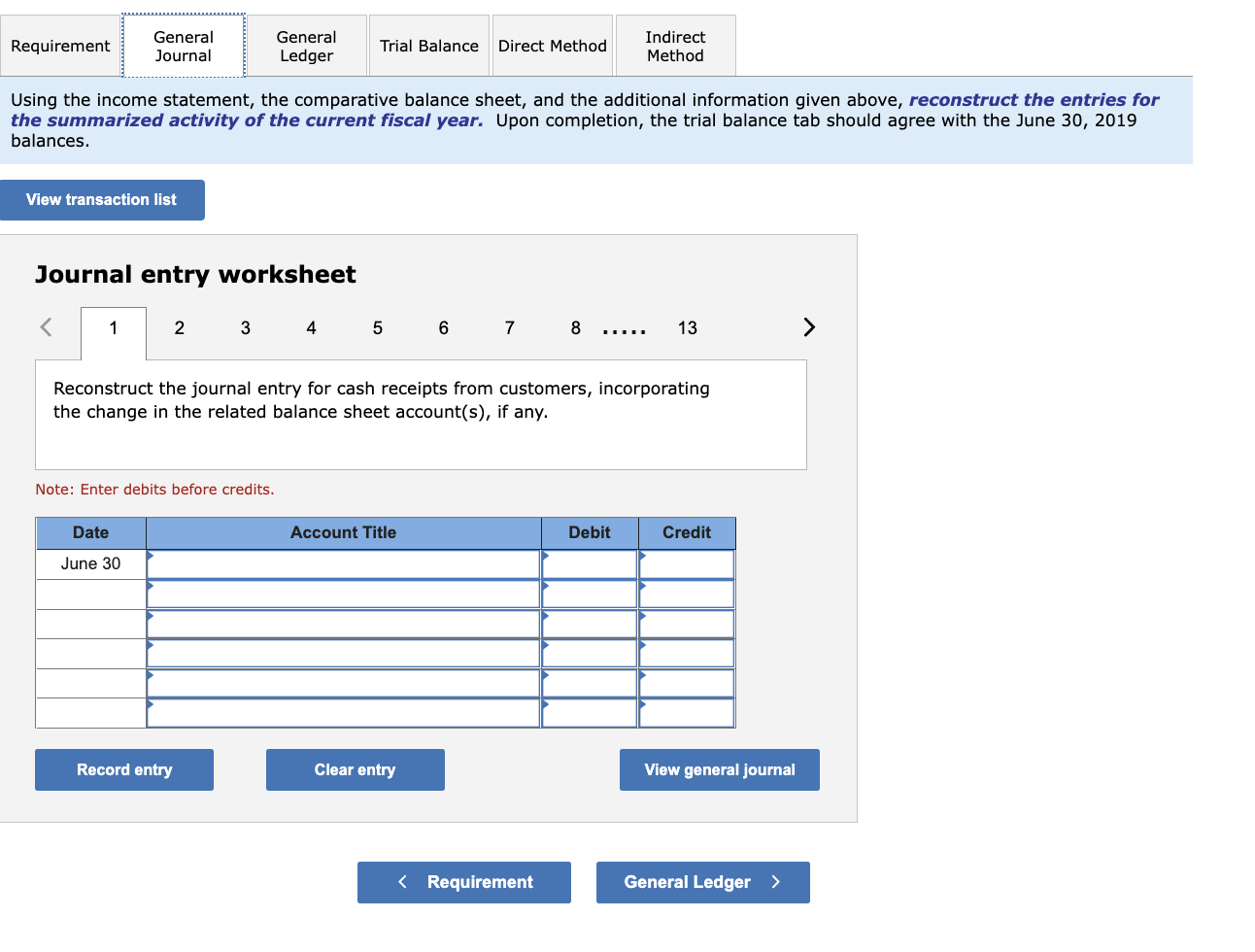Image resolution: width=1255 pixels, height=952 pixels.
Task: Jump to journal entry 13
Action: click(688, 328)
